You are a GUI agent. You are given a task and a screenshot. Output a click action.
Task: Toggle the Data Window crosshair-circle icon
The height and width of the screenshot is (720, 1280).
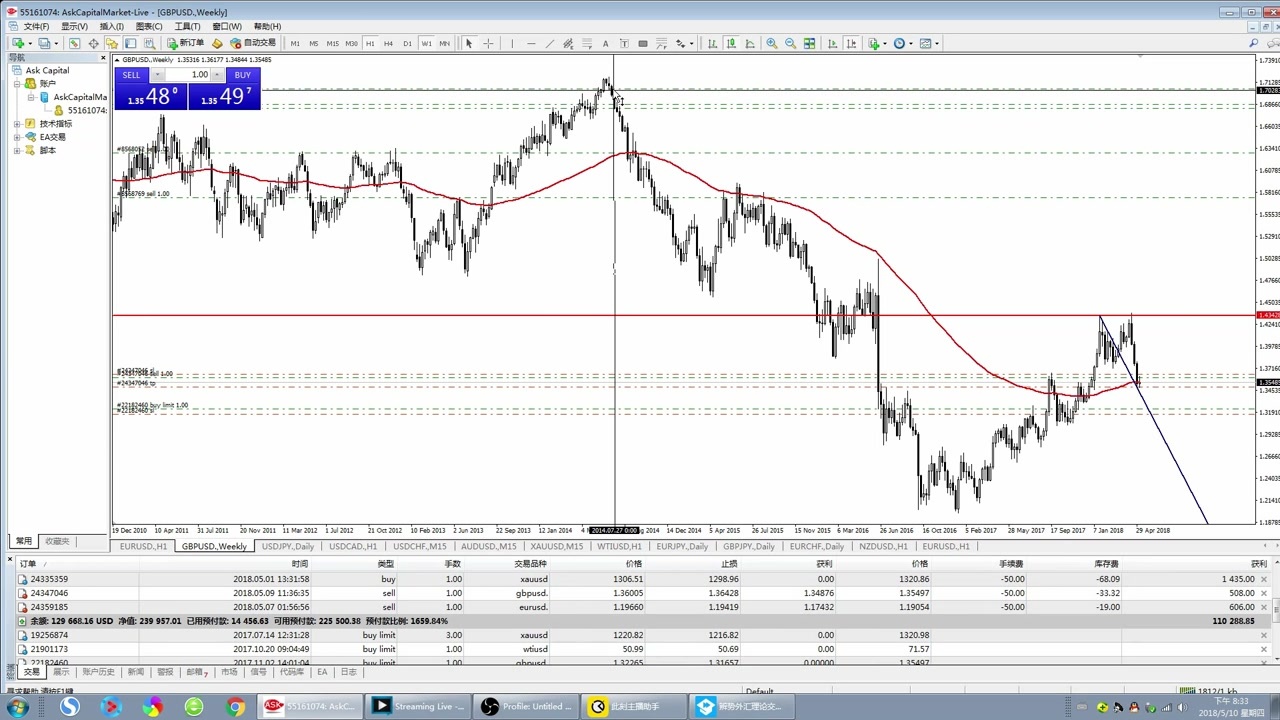click(93, 43)
